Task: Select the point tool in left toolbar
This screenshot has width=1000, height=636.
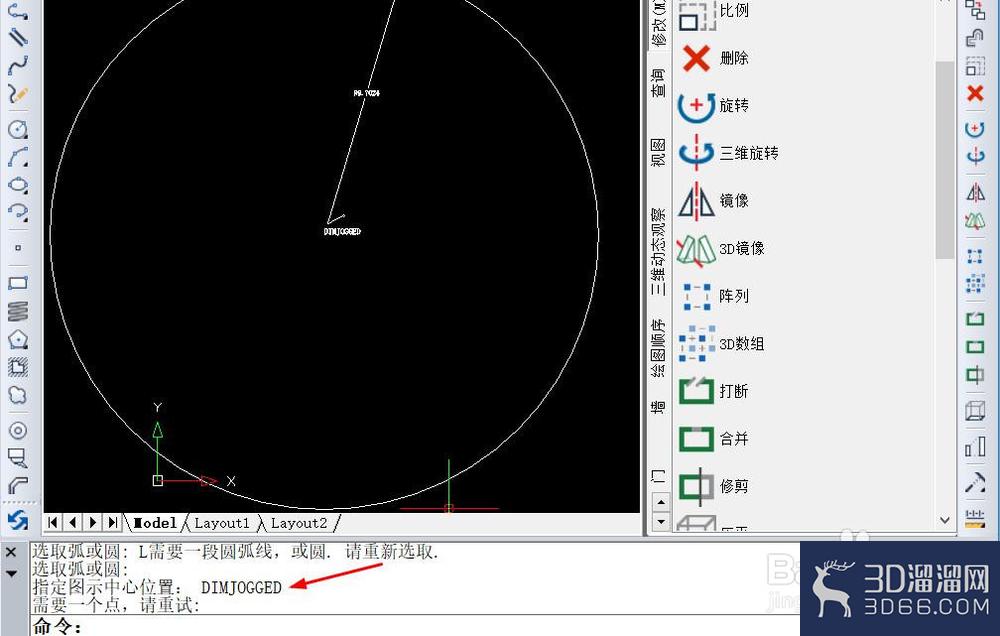Action: tap(18, 248)
